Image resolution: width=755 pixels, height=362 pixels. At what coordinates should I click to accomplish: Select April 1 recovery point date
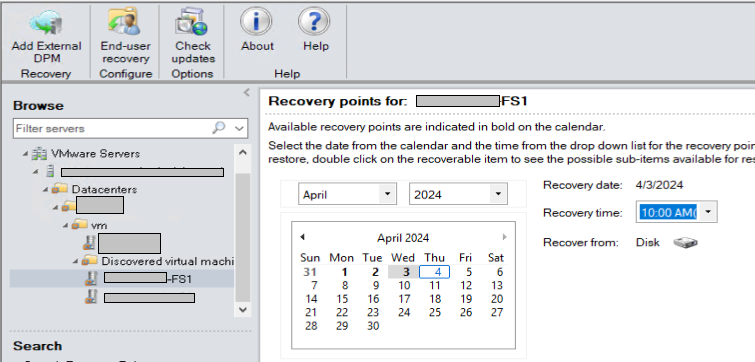[344, 272]
